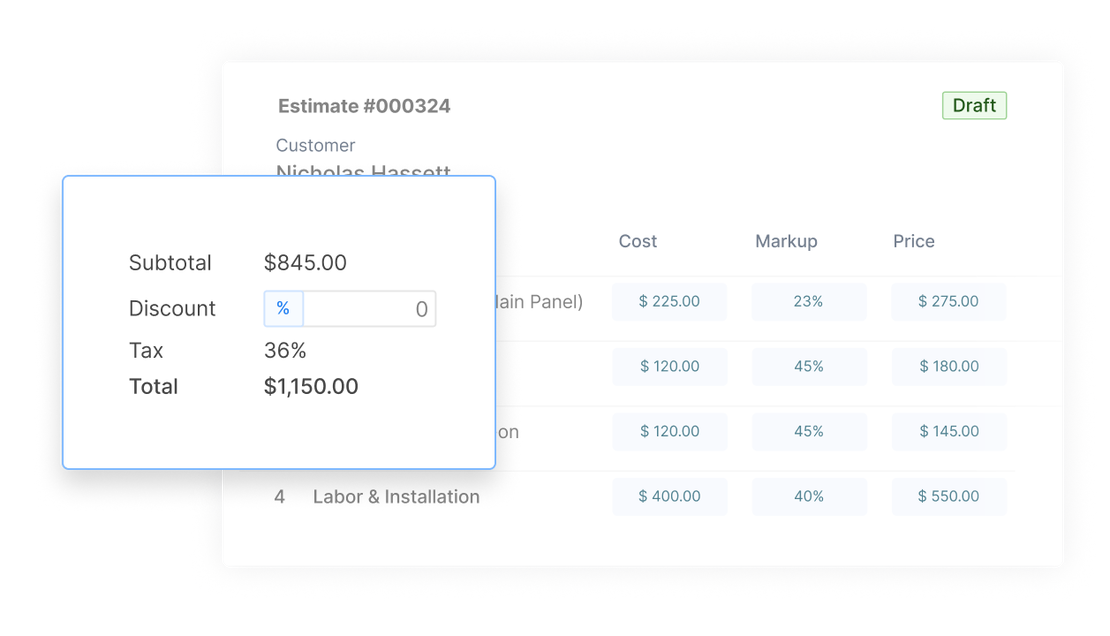
Task: Click the Cost column header
Action: [638, 242]
